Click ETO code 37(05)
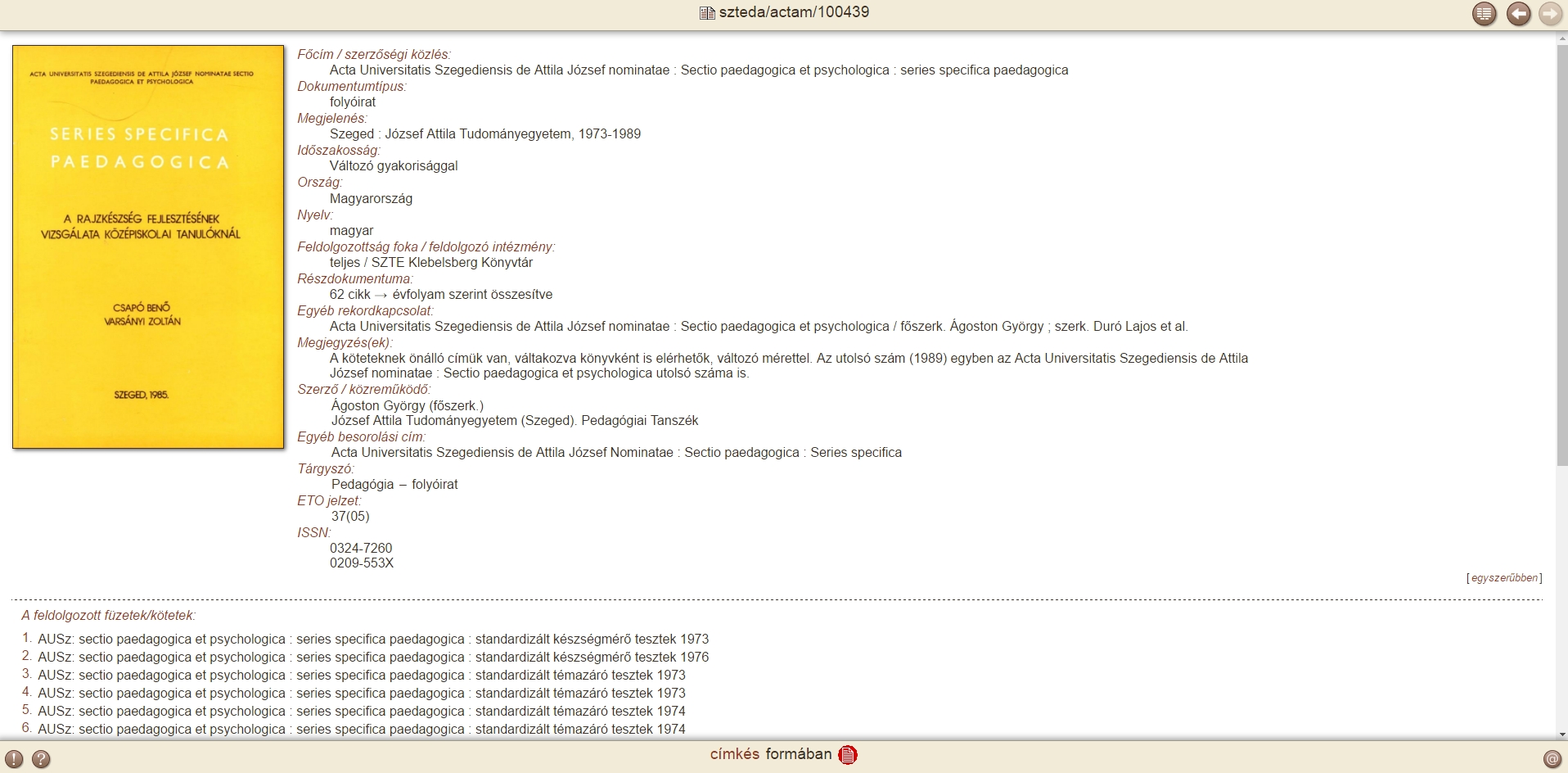Screen dimensions: 1568x773 (x=350, y=517)
